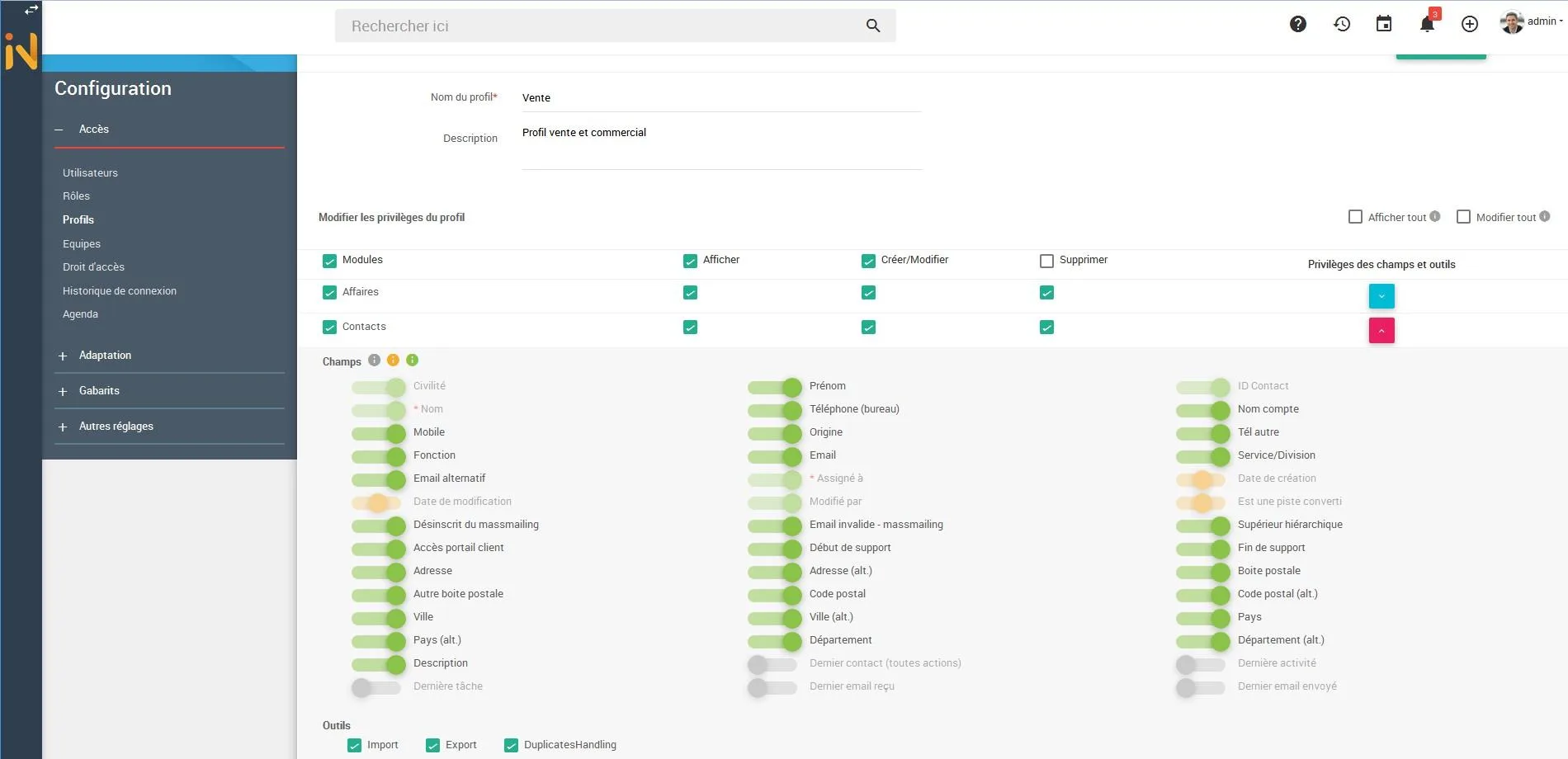The image size is (1568, 759).
Task: Toggle the Email field switch
Action: [774, 456]
